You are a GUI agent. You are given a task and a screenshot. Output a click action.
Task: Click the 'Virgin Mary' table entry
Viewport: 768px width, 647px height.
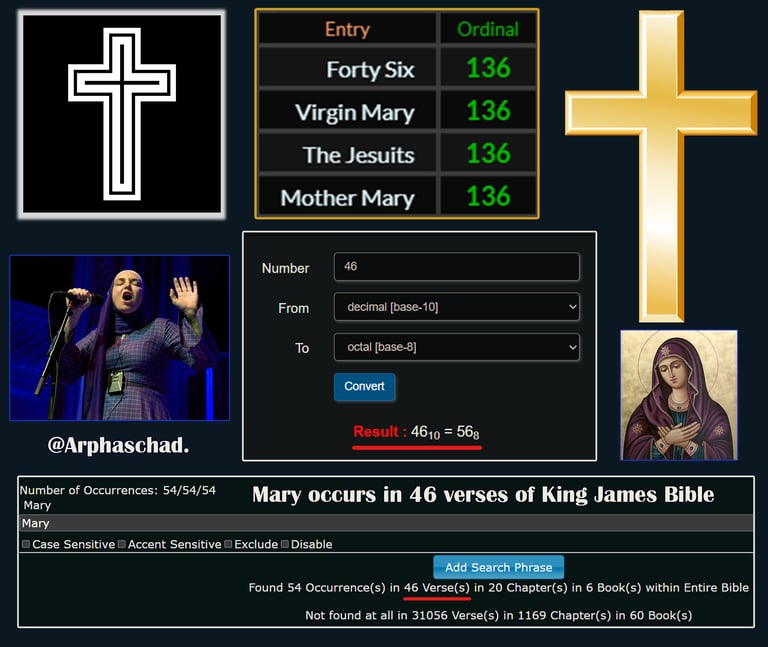pyautogui.click(x=355, y=113)
